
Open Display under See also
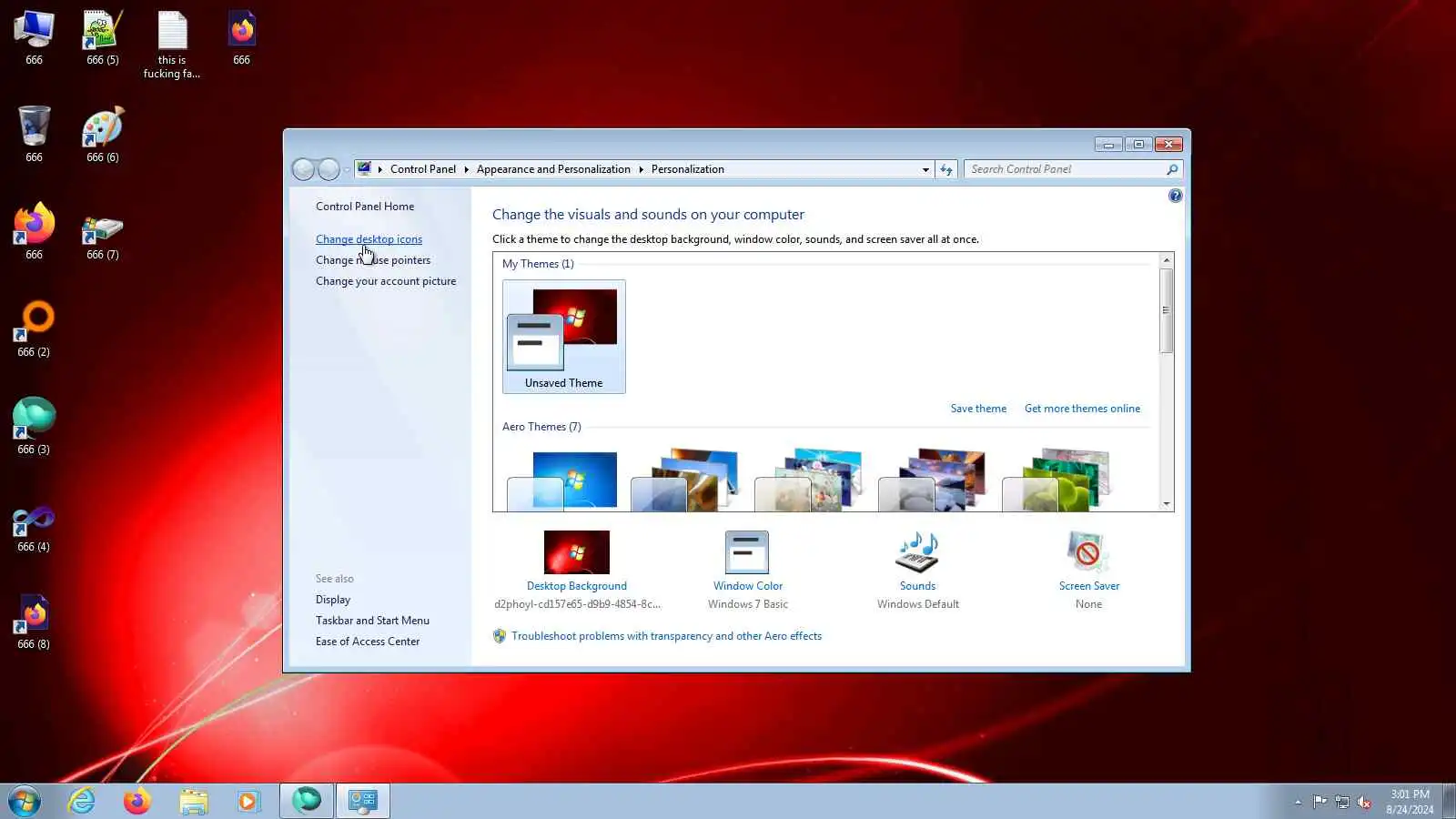[333, 600]
